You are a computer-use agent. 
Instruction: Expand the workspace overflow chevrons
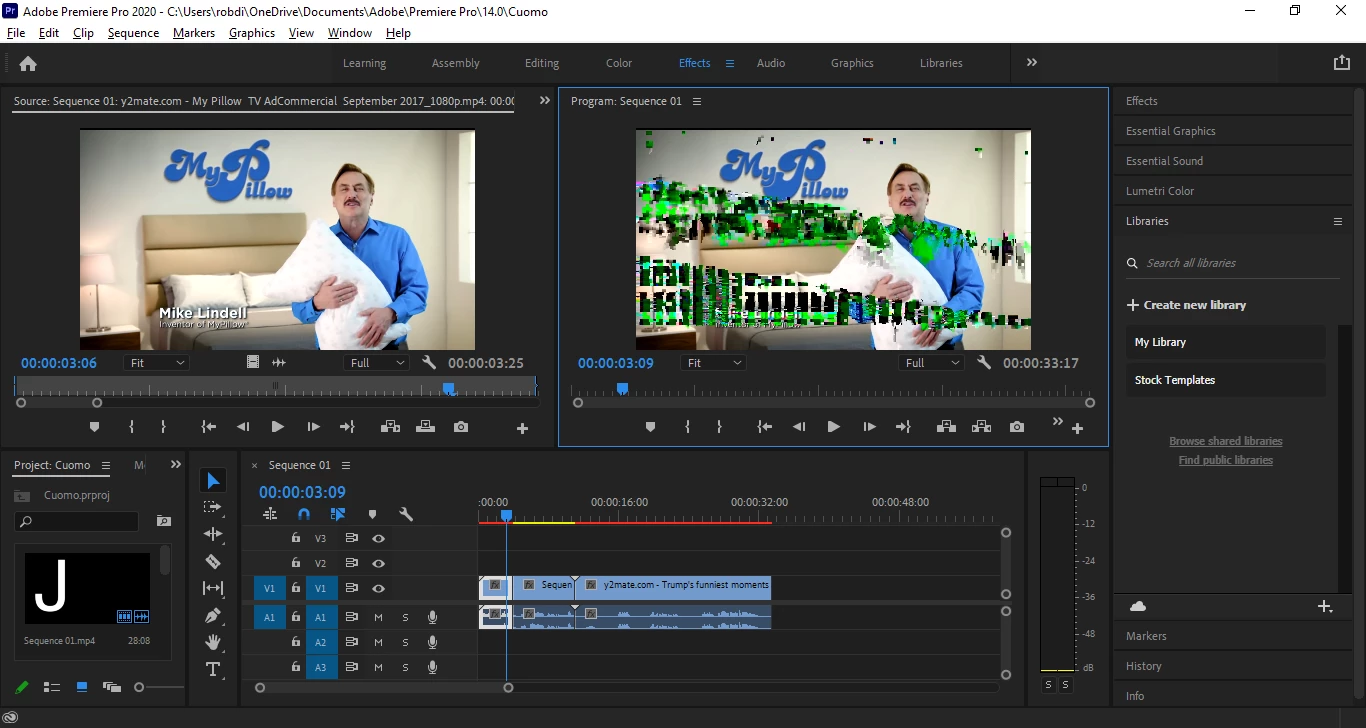pyautogui.click(x=1032, y=63)
